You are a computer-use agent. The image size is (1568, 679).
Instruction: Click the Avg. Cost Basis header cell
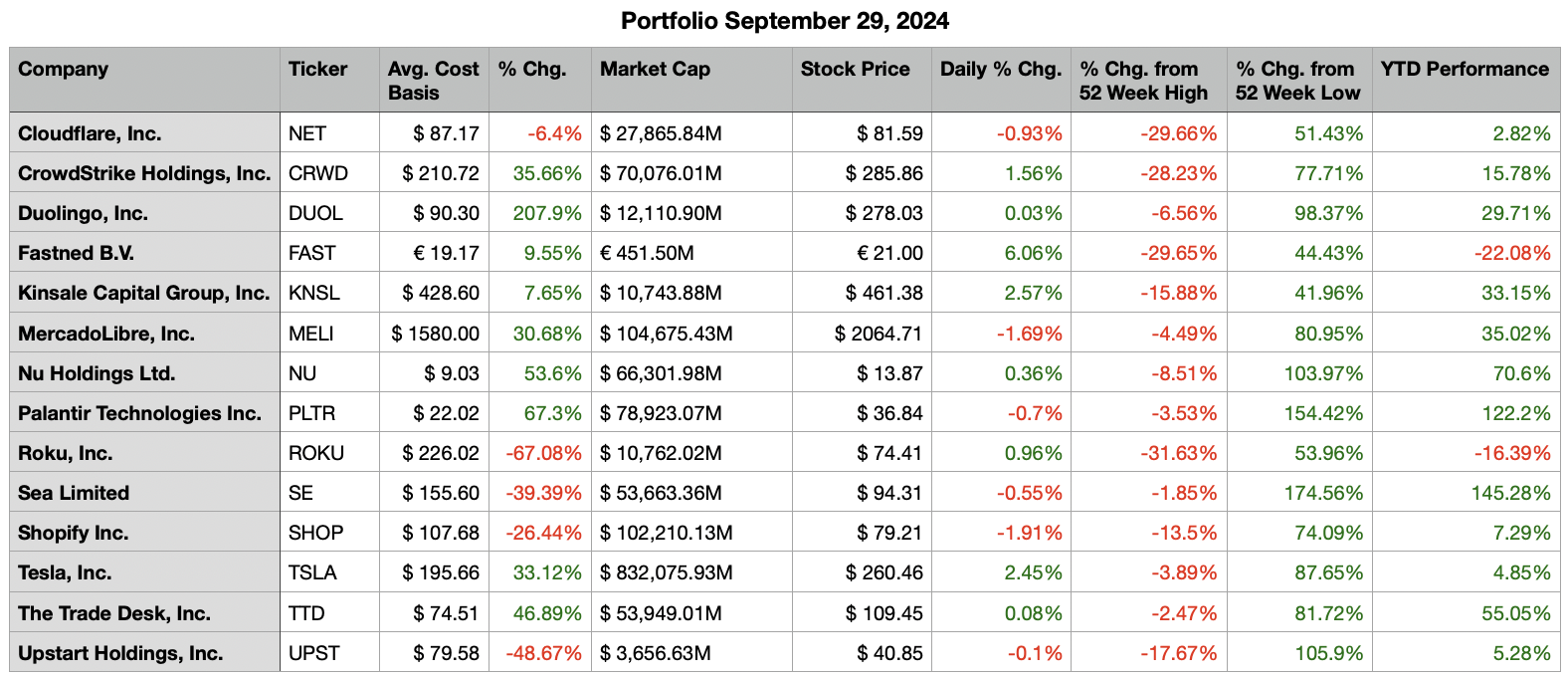click(433, 81)
